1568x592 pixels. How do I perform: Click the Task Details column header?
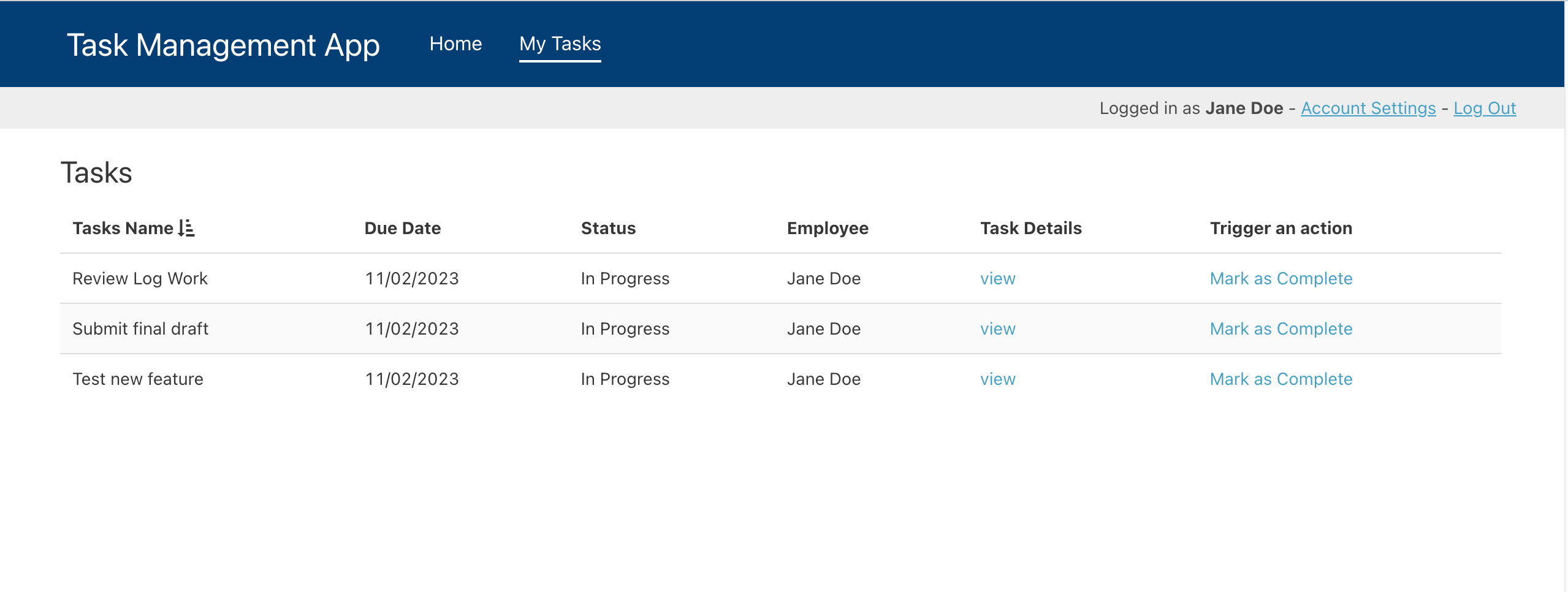1030,228
